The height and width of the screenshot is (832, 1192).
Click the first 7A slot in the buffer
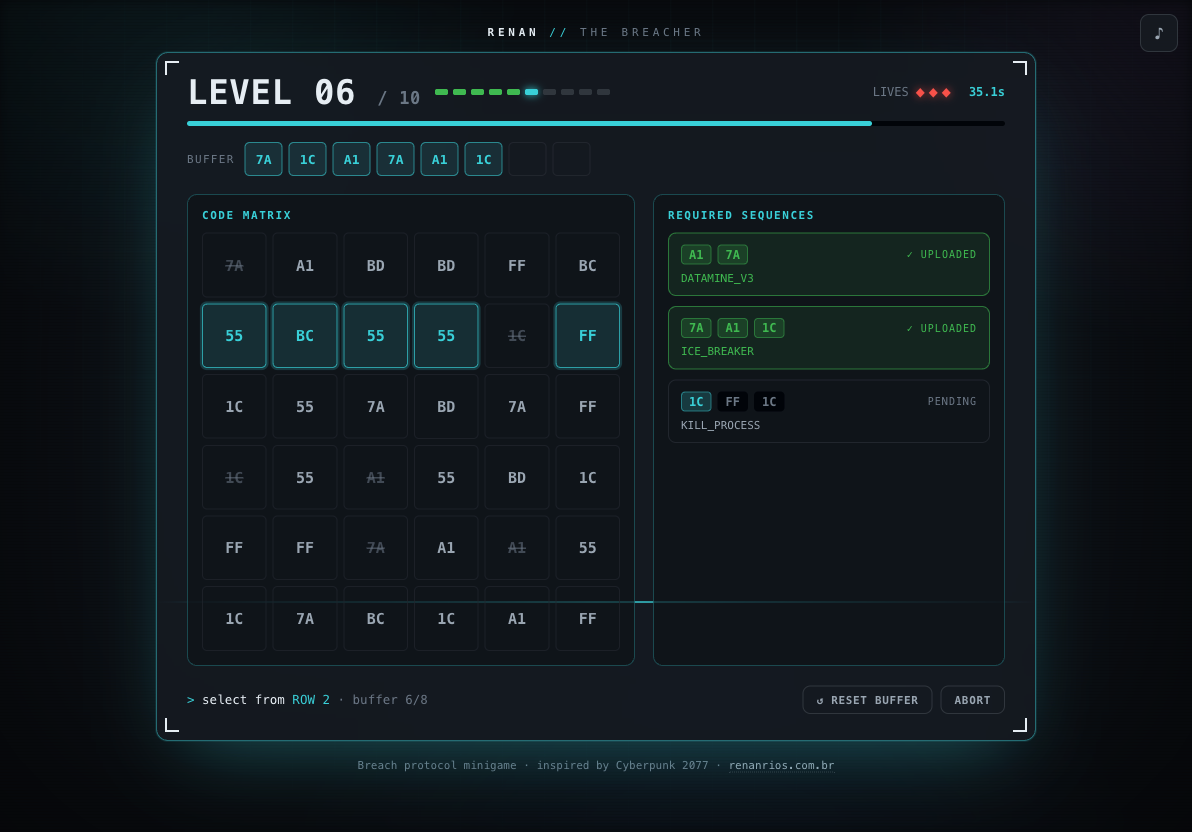(264, 159)
